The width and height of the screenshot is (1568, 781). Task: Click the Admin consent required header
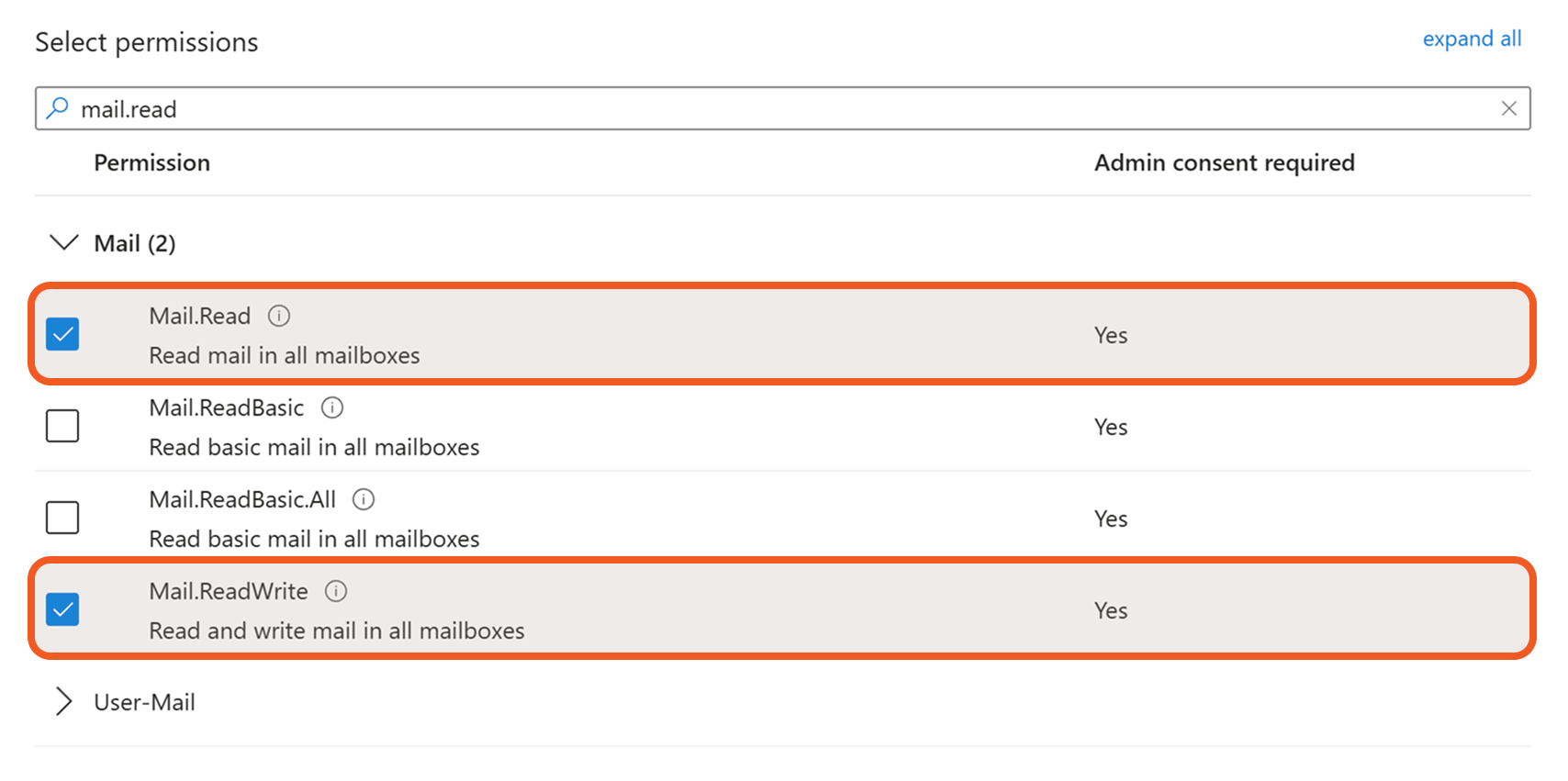[x=1224, y=163]
